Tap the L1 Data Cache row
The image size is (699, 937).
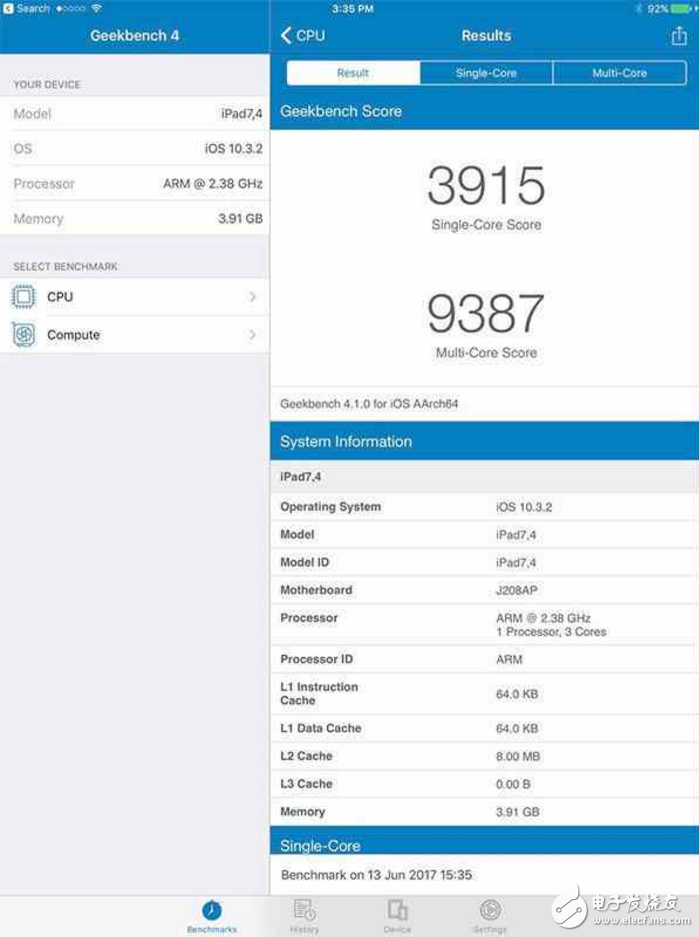click(485, 728)
